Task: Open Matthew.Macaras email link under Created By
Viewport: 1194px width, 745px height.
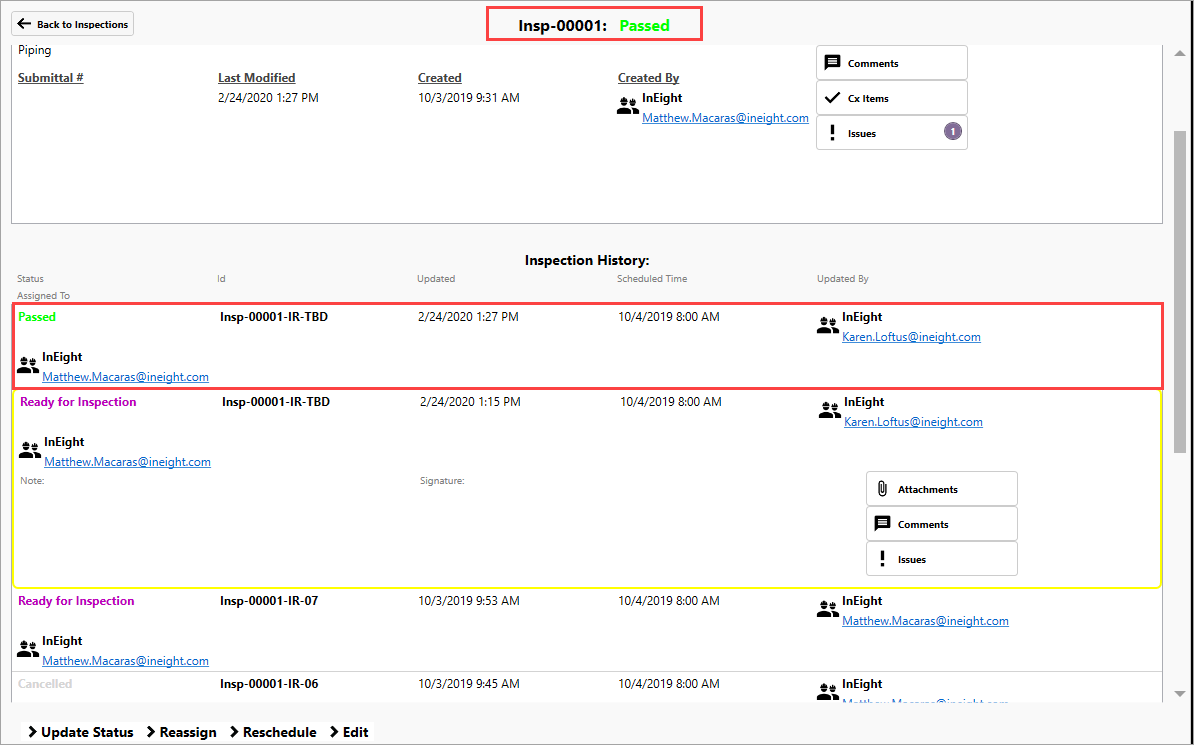Action: point(725,118)
